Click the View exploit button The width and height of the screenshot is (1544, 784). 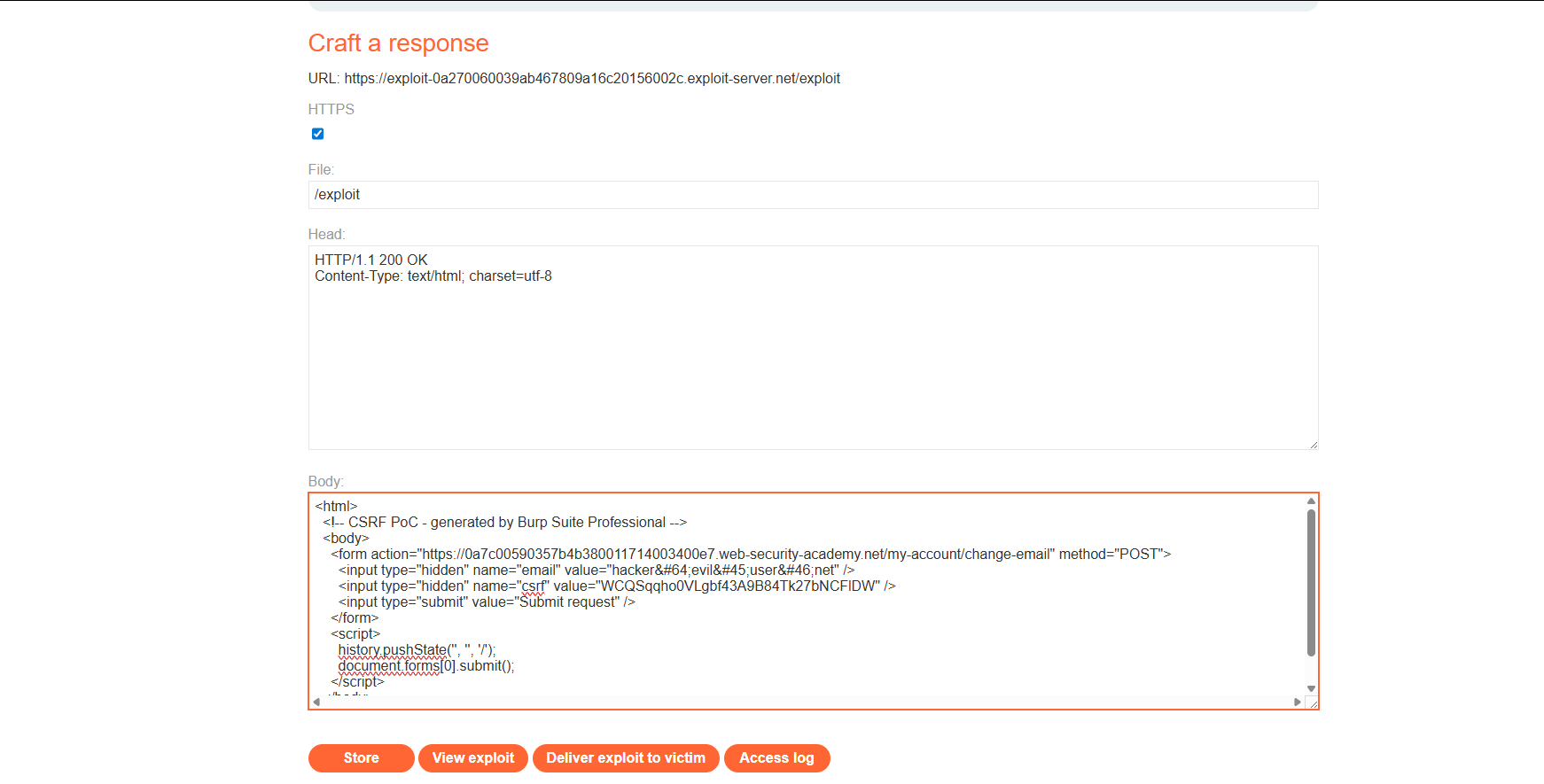point(473,758)
